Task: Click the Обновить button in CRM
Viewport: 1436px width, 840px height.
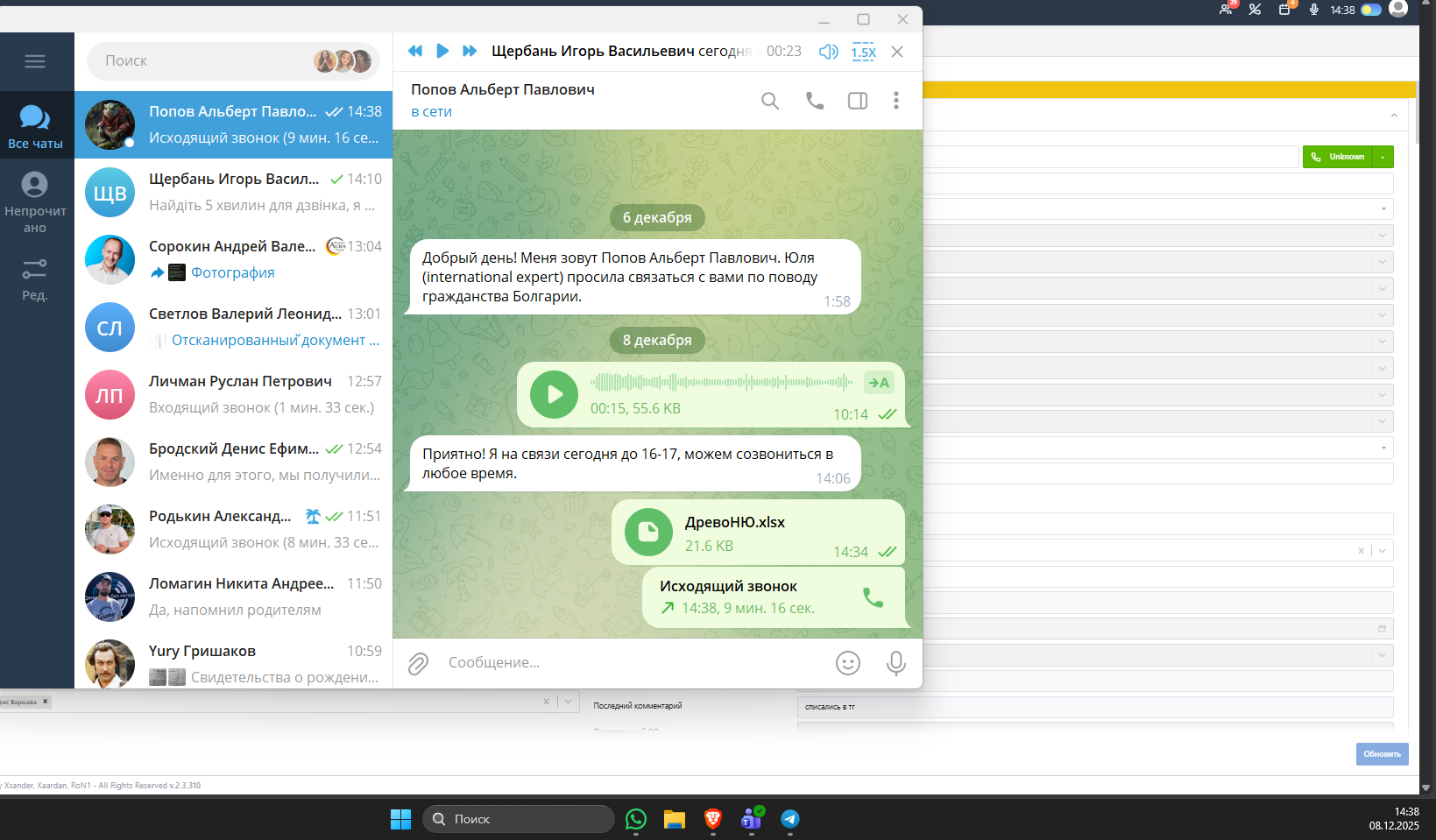Action: click(1383, 754)
